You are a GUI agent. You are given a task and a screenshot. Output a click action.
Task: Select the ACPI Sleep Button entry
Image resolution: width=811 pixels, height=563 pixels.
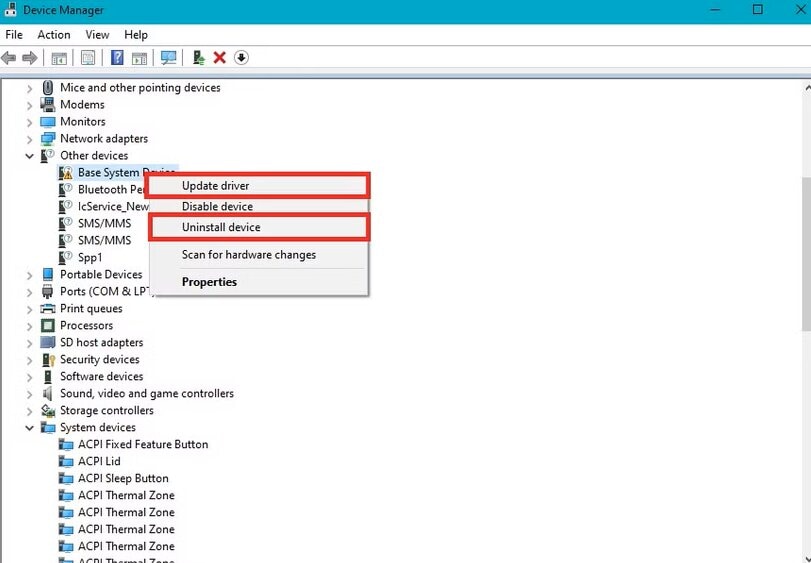click(123, 478)
